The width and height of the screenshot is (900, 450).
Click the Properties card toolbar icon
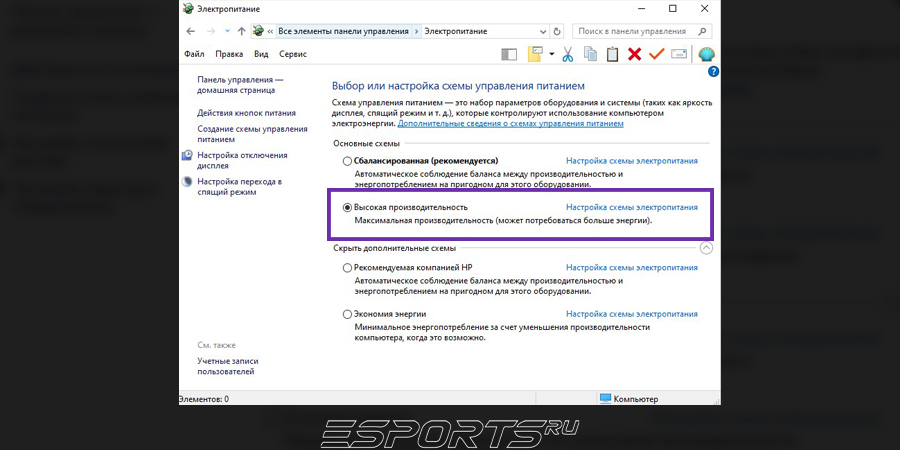point(679,54)
